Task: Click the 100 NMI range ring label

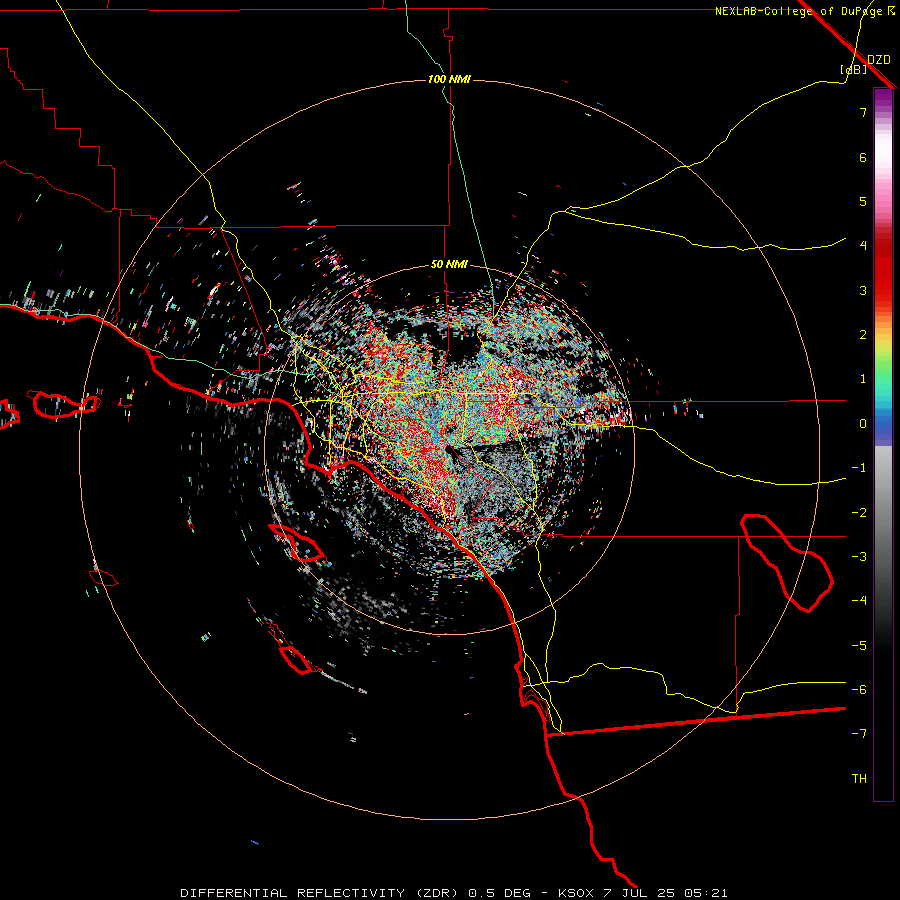Action: [x=449, y=79]
